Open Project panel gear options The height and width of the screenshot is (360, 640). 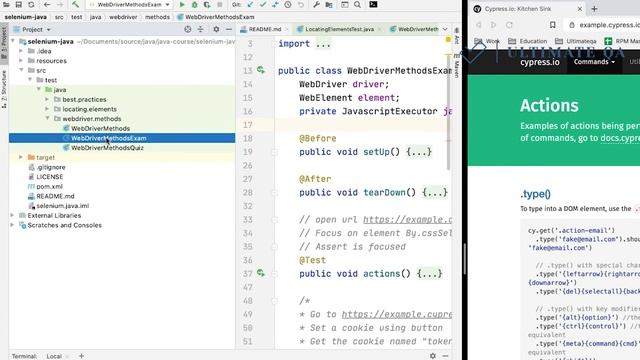tap(216, 29)
